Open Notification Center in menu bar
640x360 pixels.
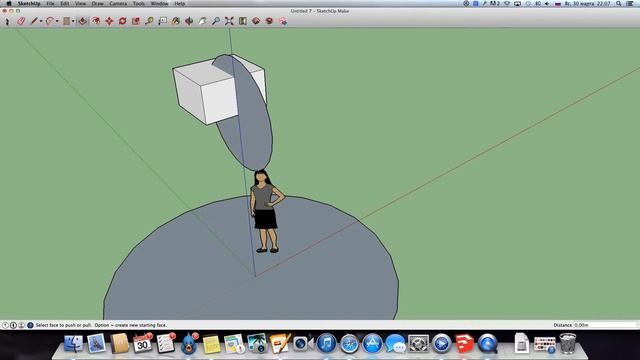630,4
